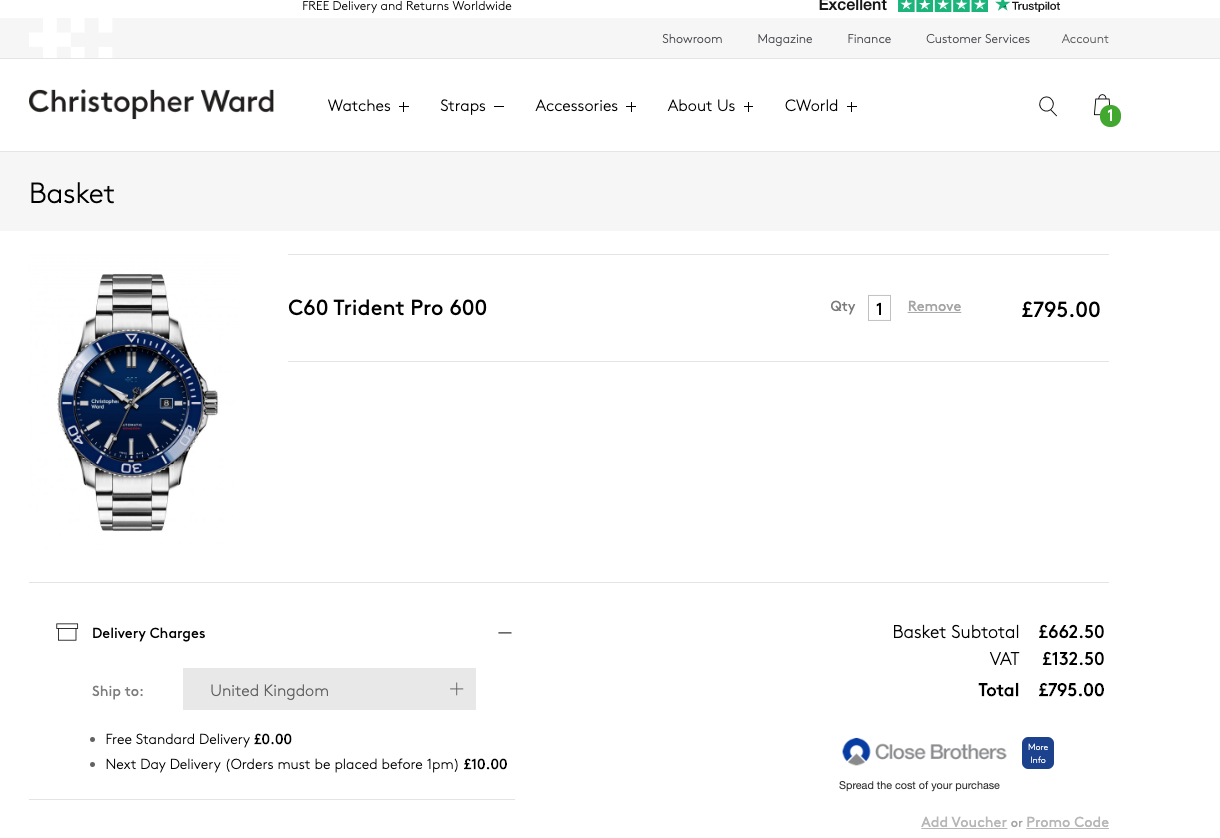Click the quantity input field
The width and height of the screenshot is (1220, 838).
click(879, 308)
